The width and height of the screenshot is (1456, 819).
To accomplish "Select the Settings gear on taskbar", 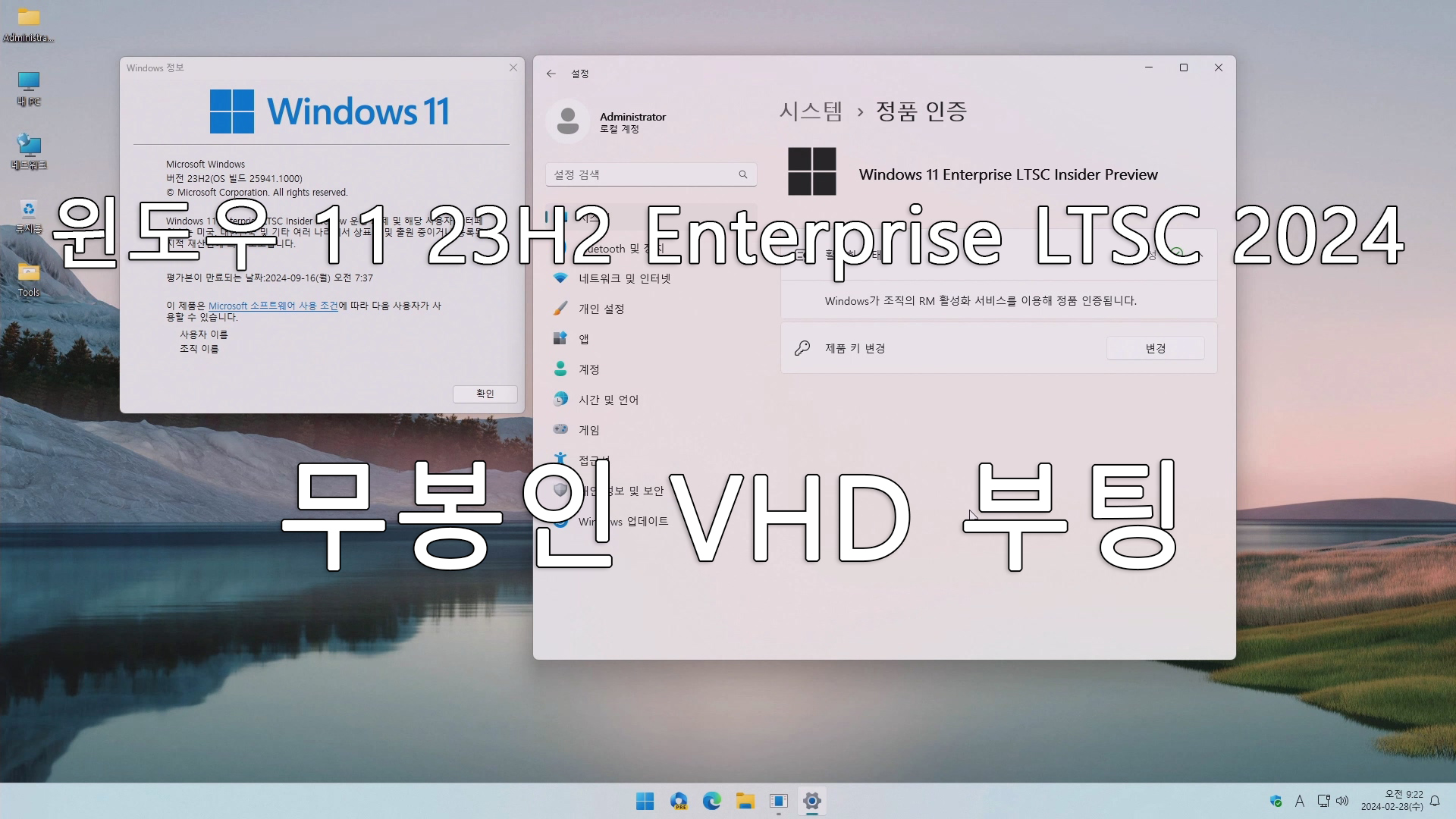I will point(811,801).
